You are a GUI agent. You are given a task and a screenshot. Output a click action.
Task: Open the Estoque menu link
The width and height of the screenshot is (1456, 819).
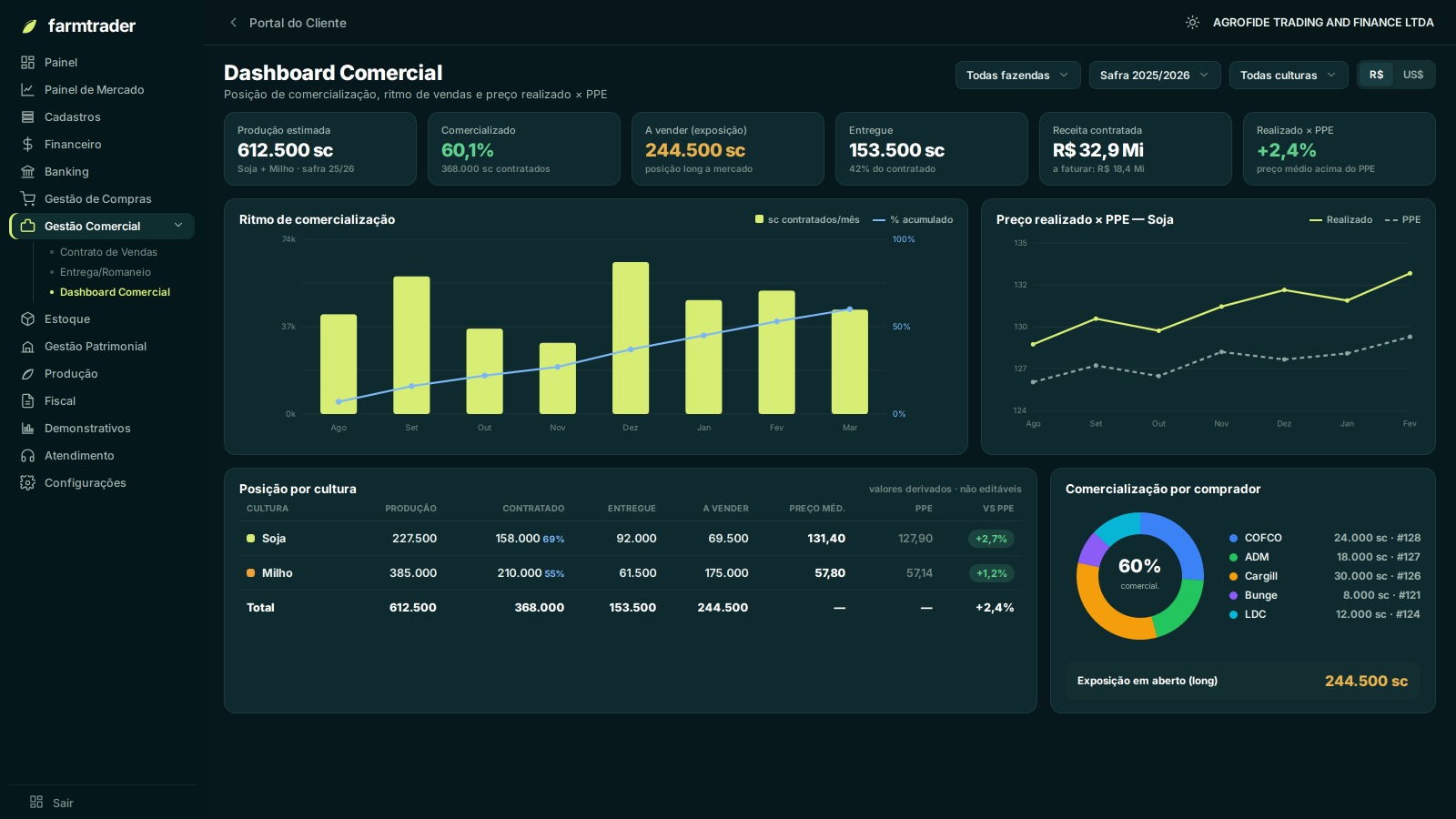click(67, 319)
